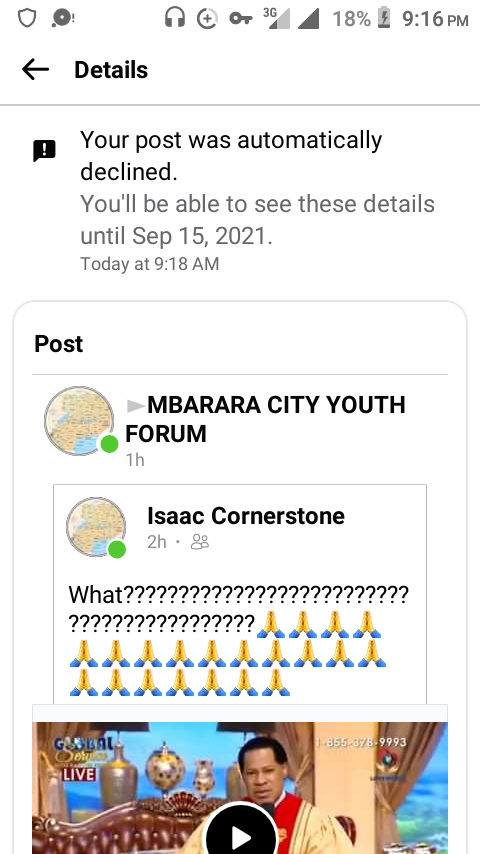Tap the 2h shared post timestamp
The width and height of the screenshot is (480, 854).
click(x=157, y=542)
